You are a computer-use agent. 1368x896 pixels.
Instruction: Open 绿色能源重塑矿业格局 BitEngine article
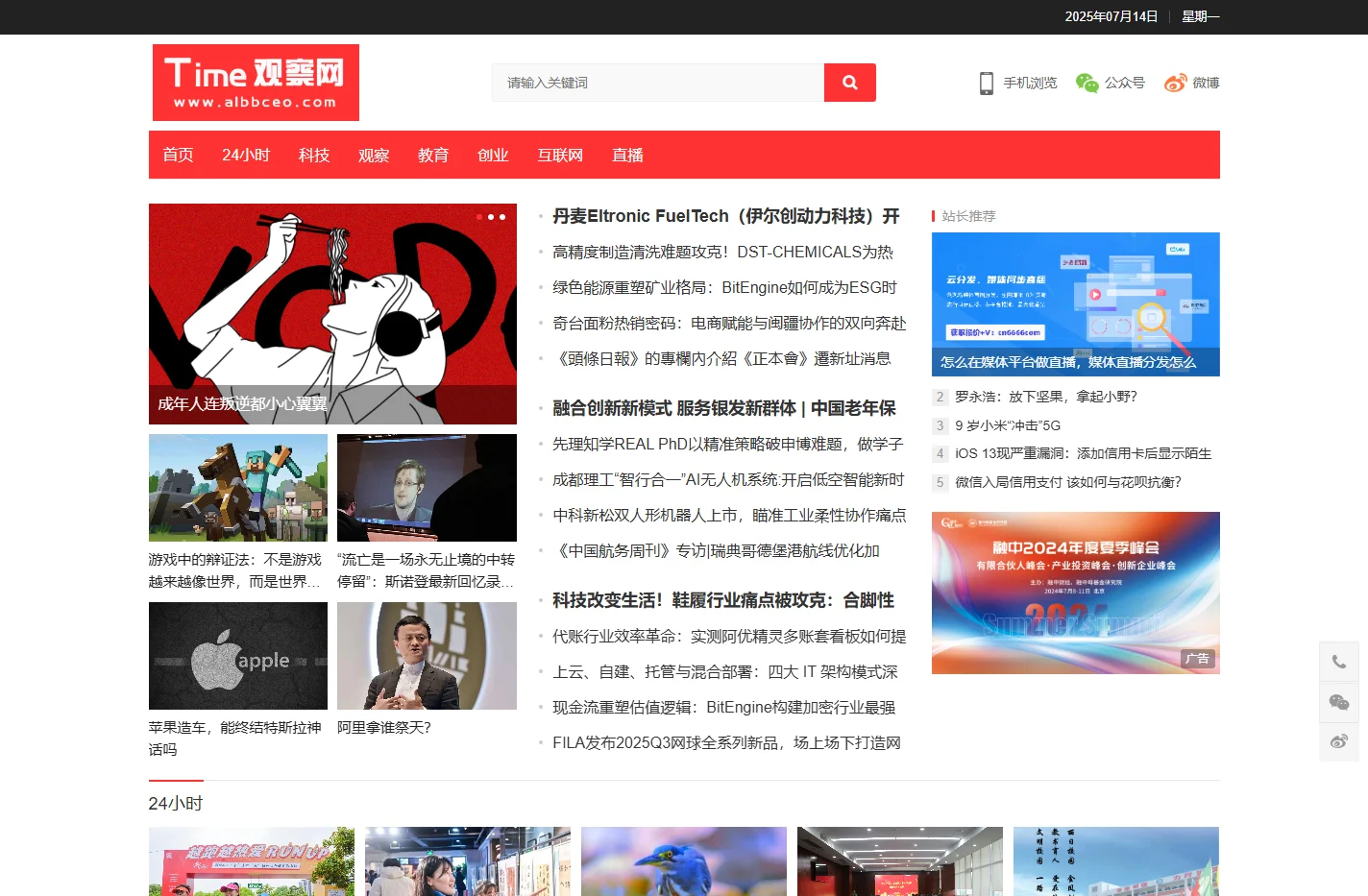coord(724,287)
